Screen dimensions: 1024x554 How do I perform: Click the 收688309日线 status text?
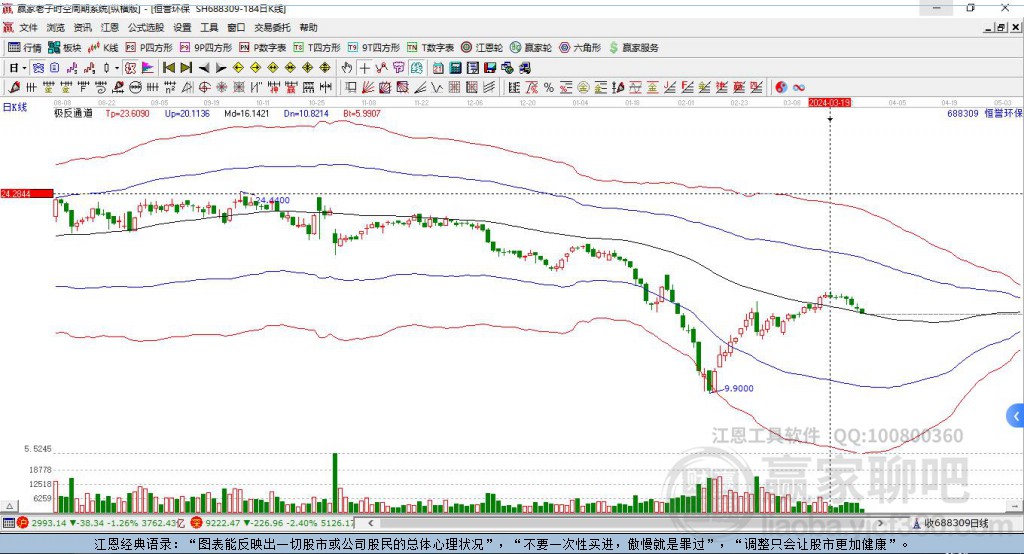956,523
